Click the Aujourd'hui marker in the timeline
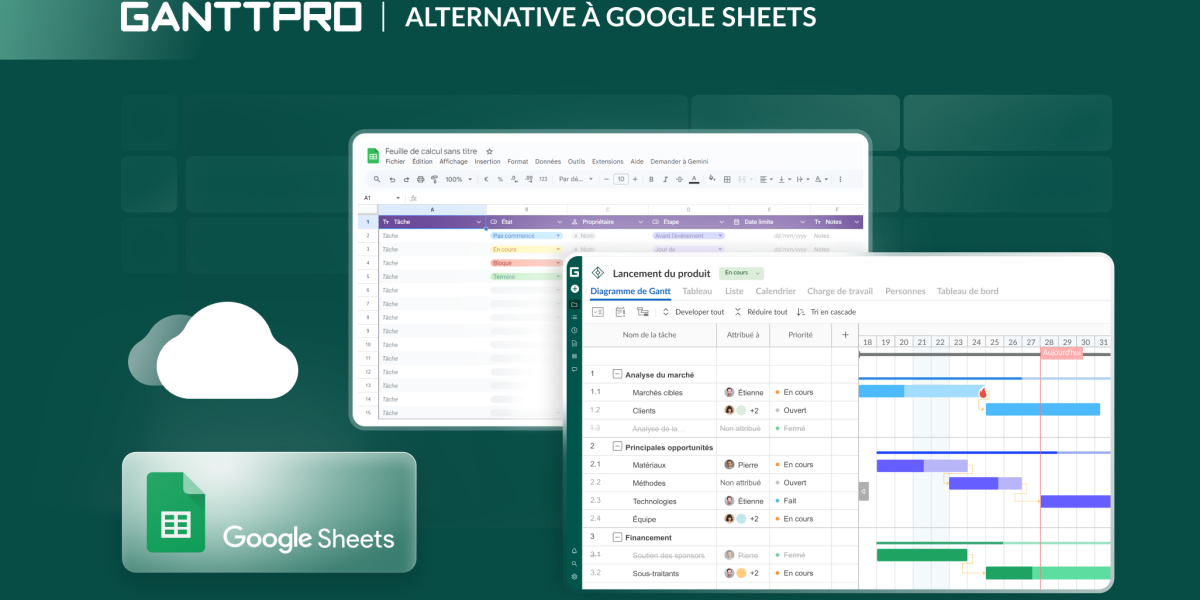1200x600 pixels. [x=1060, y=353]
